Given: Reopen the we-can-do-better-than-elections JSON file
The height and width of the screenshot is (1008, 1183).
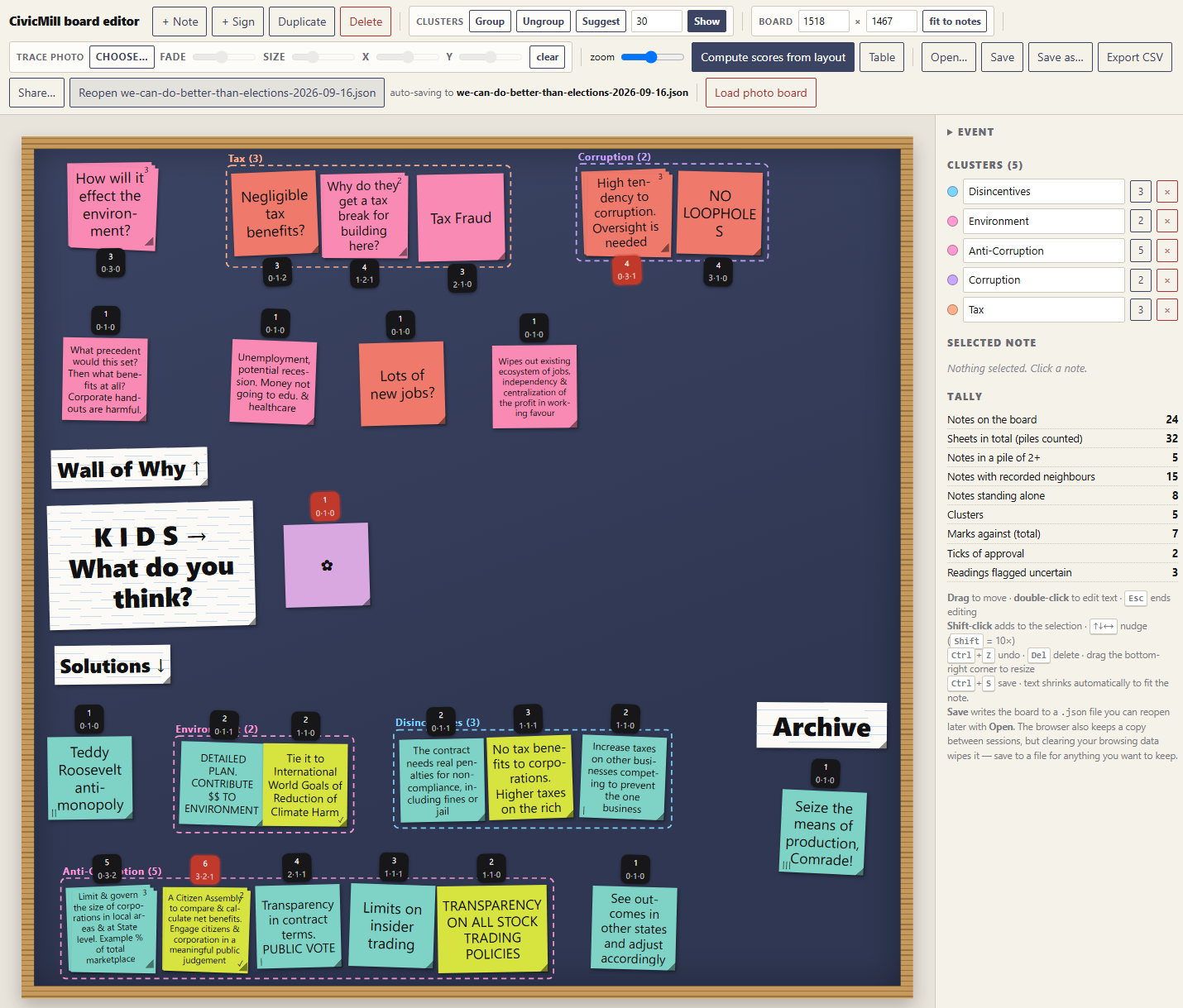Looking at the screenshot, I should [x=227, y=93].
